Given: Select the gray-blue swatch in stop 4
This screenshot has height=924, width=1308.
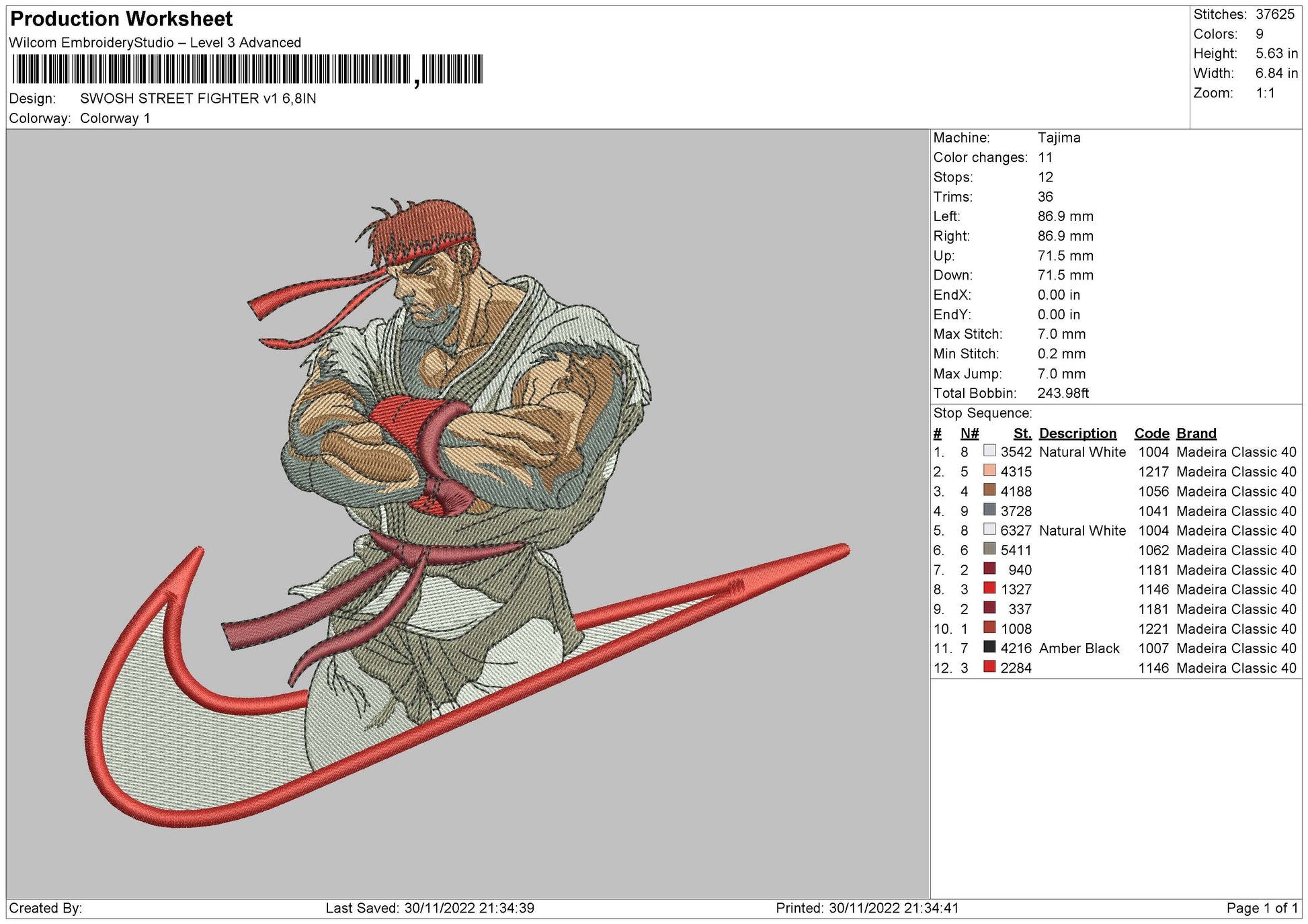Looking at the screenshot, I should click(x=989, y=510).
